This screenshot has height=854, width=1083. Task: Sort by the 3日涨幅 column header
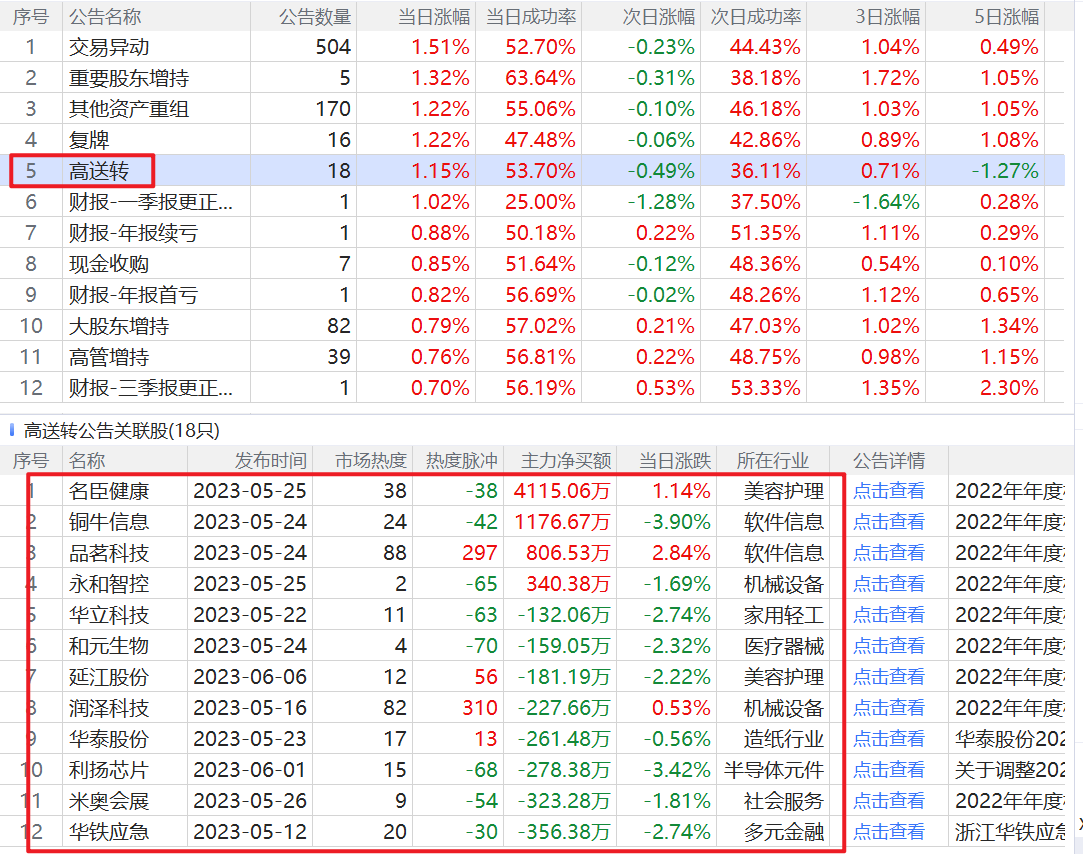[x=888, y=17]
